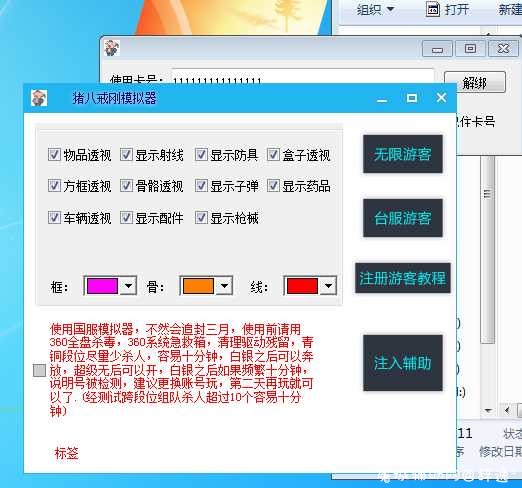Click the red warning text paragraph
This screenshot has height=488, width=522.
pyautogui.click(x=181, y=370)
